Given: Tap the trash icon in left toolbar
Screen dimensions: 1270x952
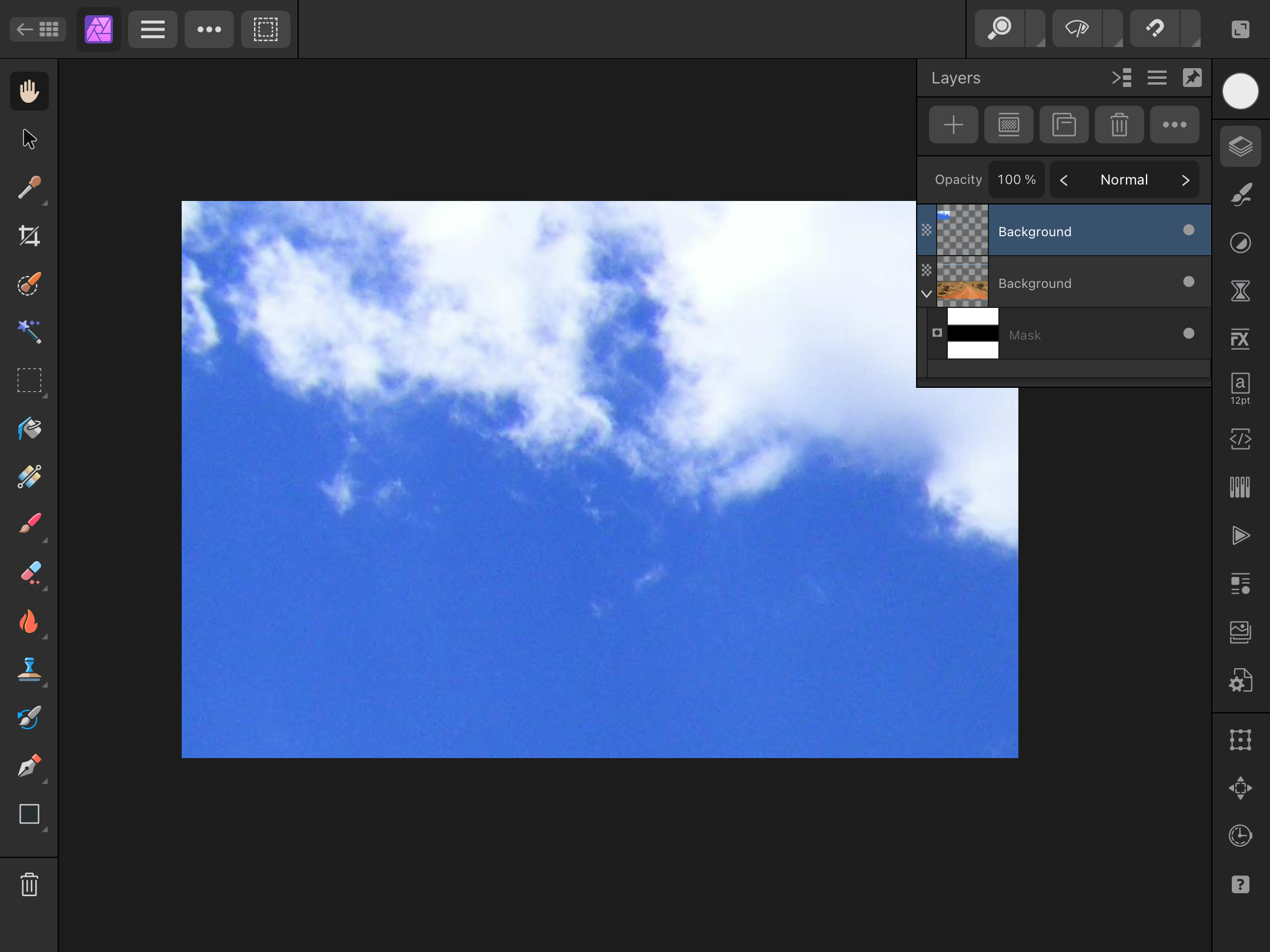Looking at the screenshot, I should (x=29, y=884).
